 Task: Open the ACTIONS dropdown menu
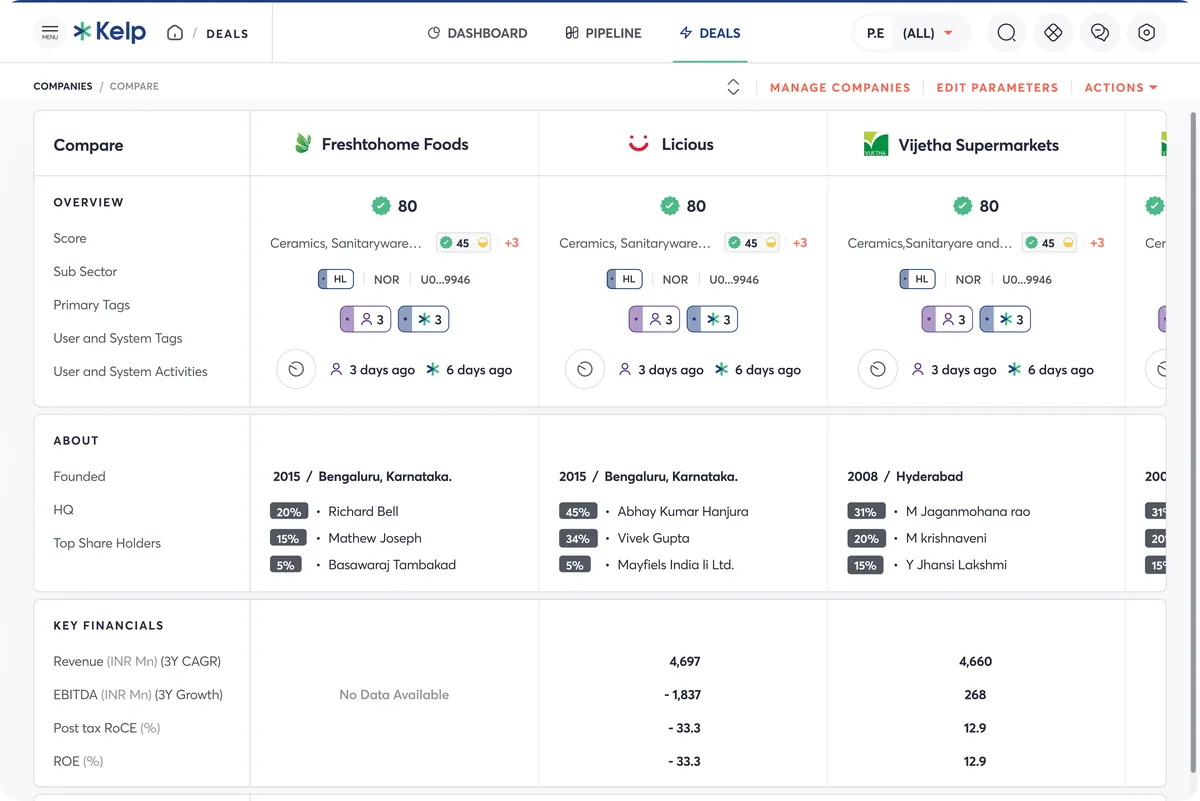(x=1121, y=87)
